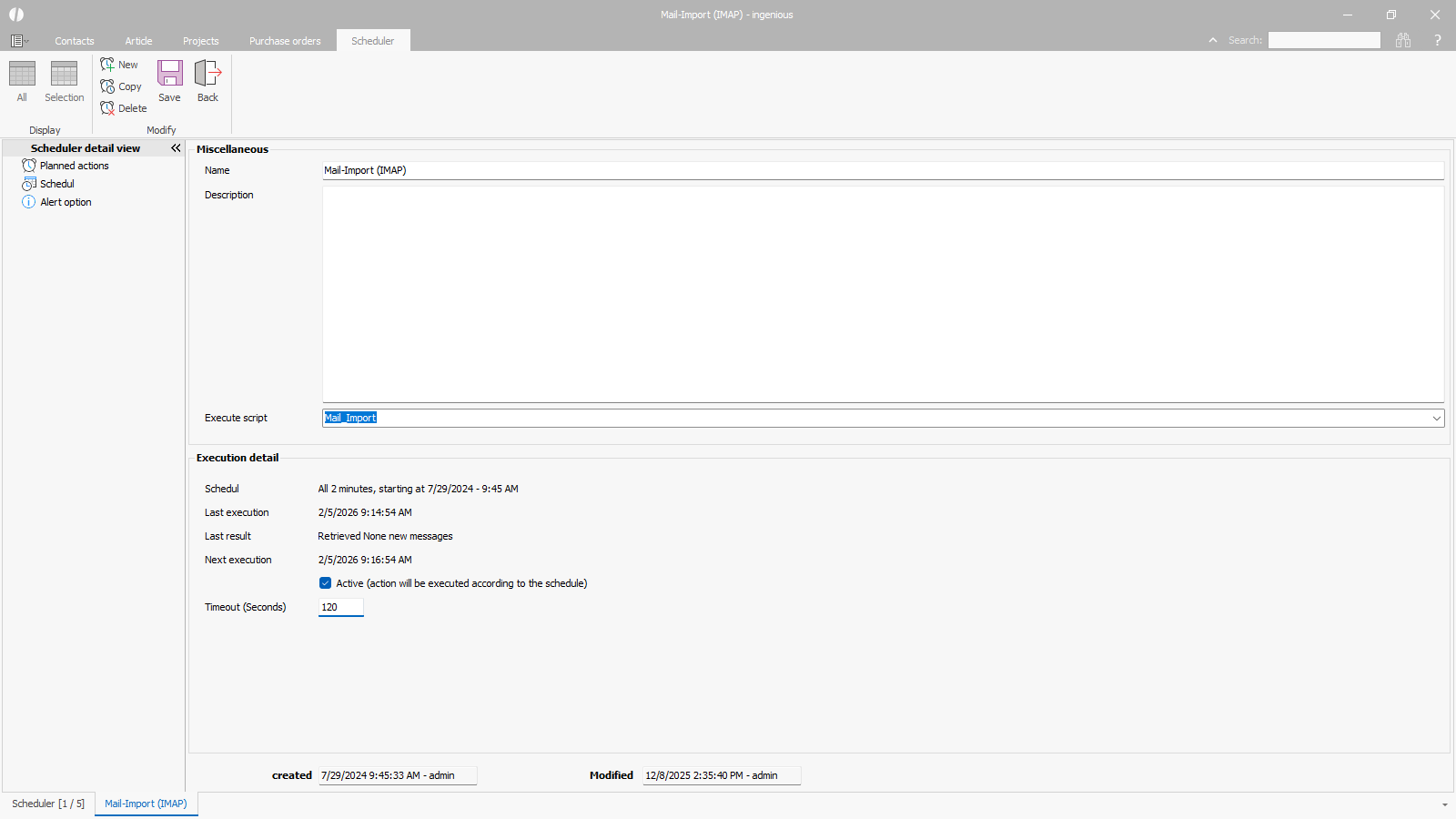Open the help question mark
The width and height of the screenshot is (1456, 819).
click(1438, 40)
